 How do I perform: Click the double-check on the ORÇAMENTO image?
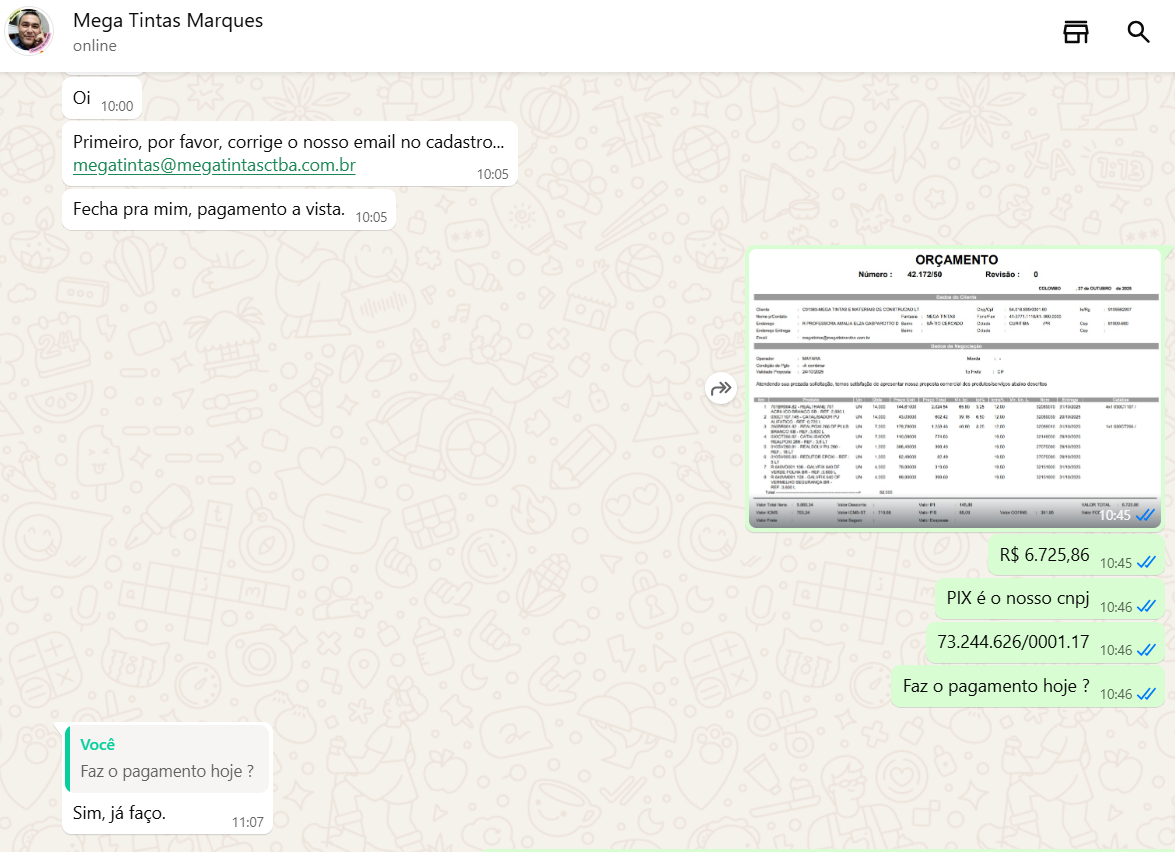pos(1146,515)
